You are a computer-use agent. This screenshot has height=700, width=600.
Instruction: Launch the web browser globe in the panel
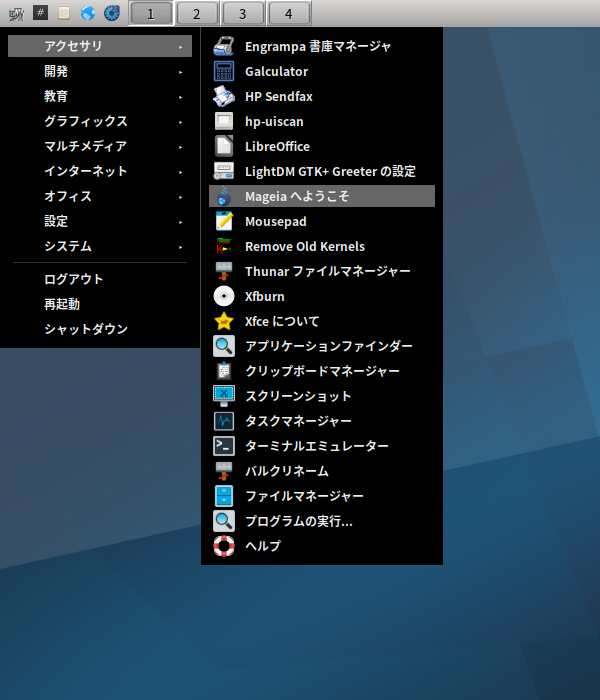[x=88, y=13]
